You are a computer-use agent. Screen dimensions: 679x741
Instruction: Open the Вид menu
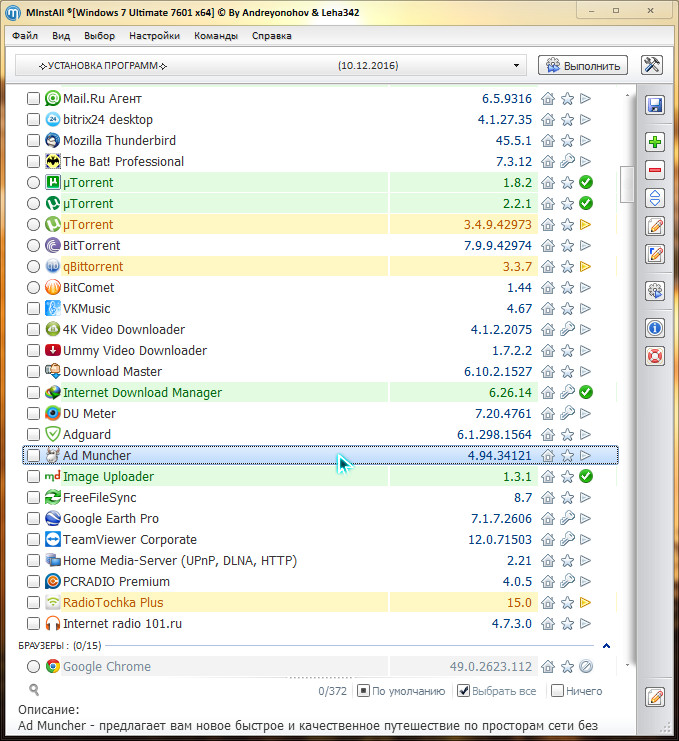[x=61, y=35]
